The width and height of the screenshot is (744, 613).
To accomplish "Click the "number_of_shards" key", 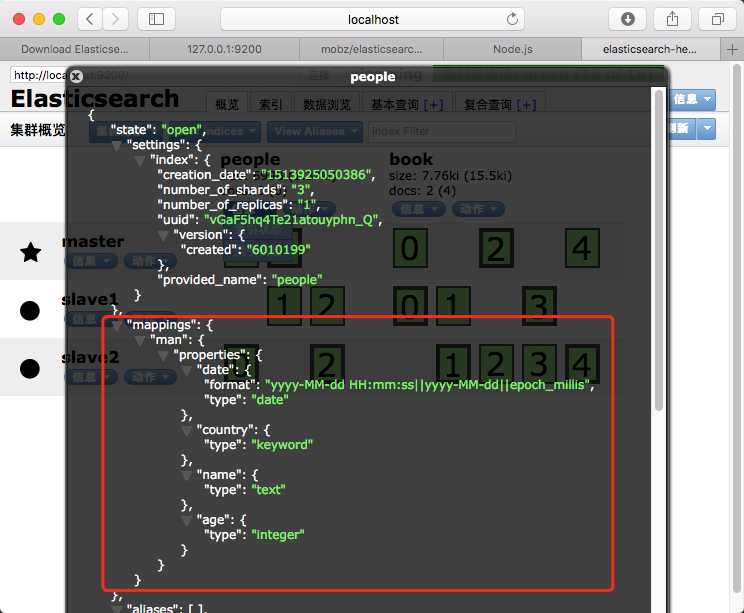I will [222, 190].
